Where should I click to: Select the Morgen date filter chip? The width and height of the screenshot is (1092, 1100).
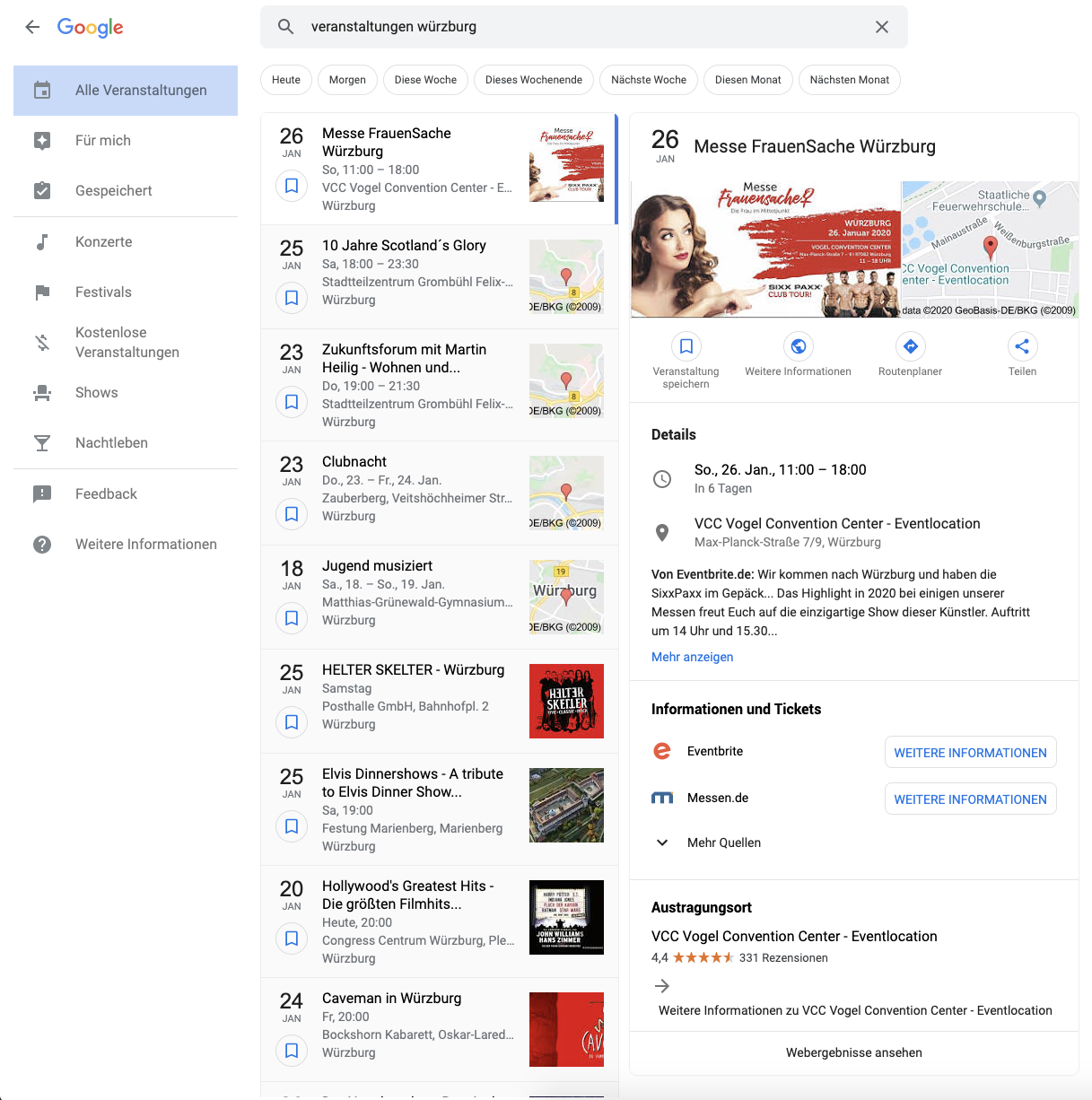347,80
